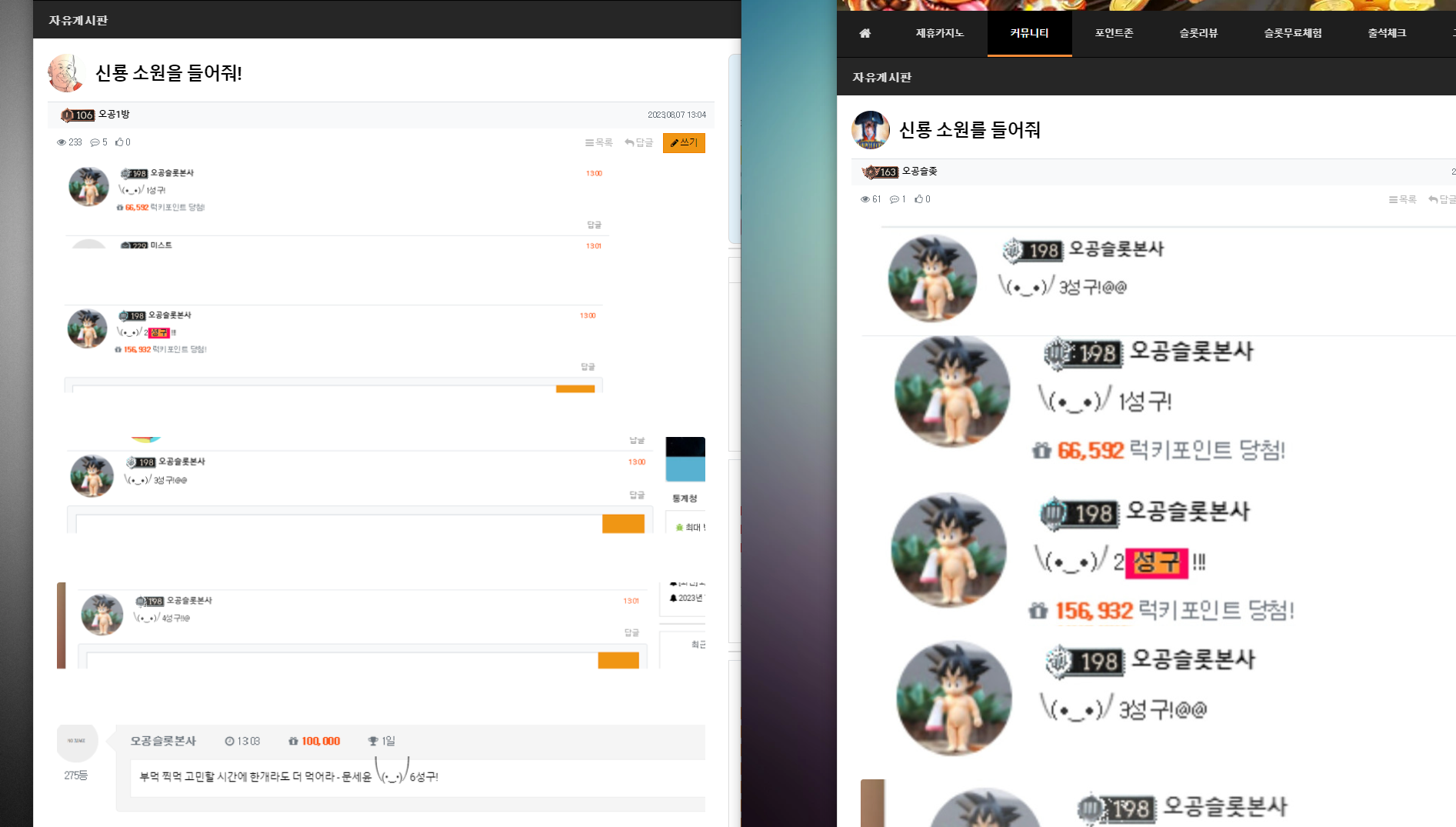
Task: Click the post author avatar next to 신룡 소원을 들어줘!
Action: [x=65, y=73]
